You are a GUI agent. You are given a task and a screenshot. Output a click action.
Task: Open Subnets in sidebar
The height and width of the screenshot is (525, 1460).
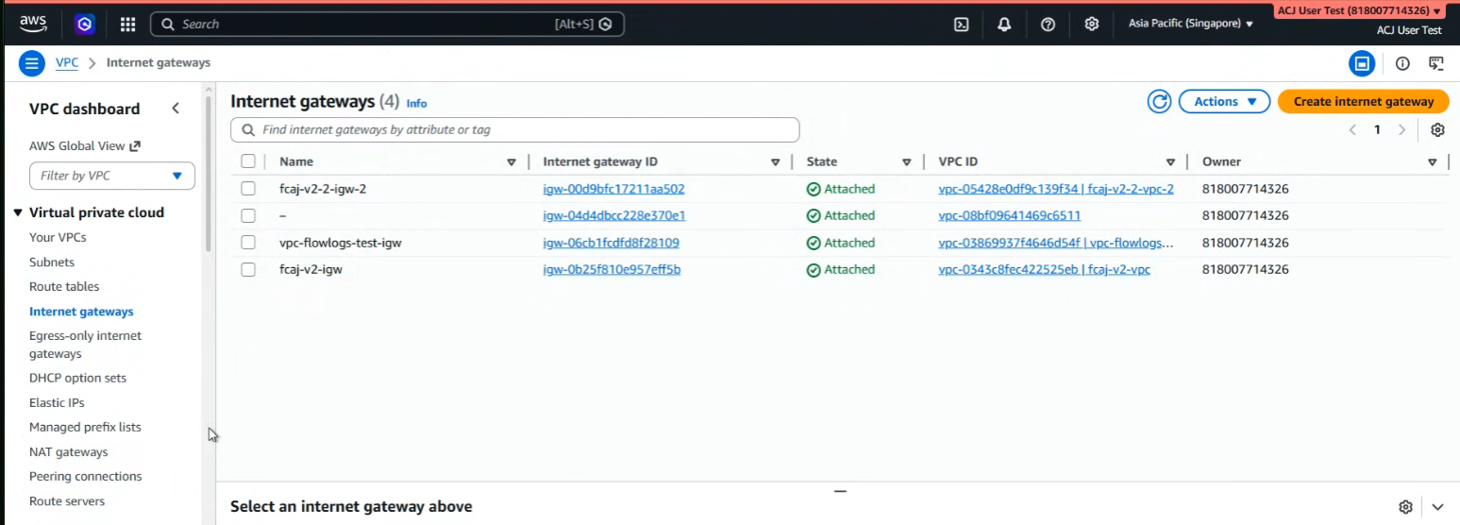52,262
